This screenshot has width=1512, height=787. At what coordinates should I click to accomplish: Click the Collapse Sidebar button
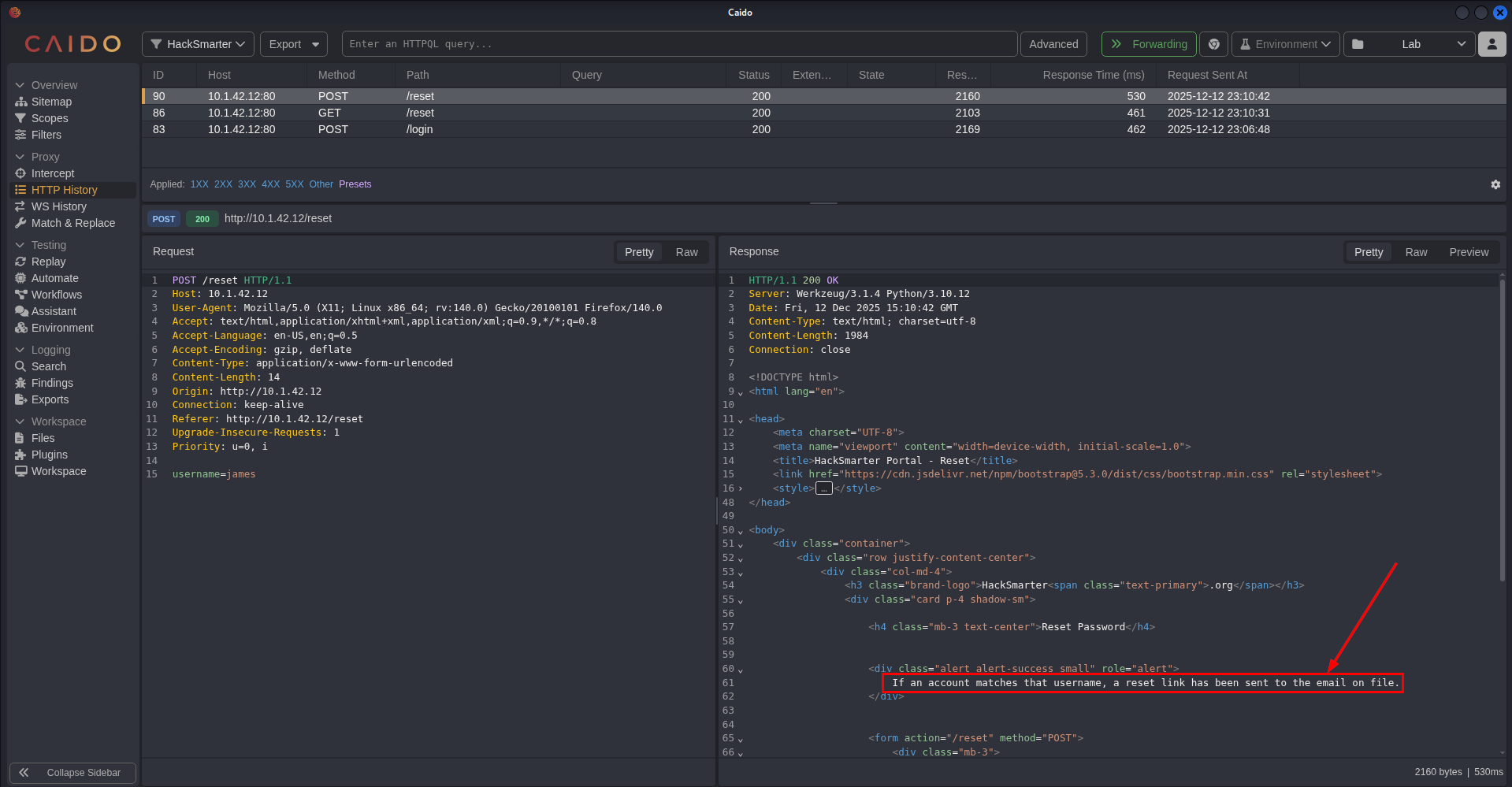[72, 773]
